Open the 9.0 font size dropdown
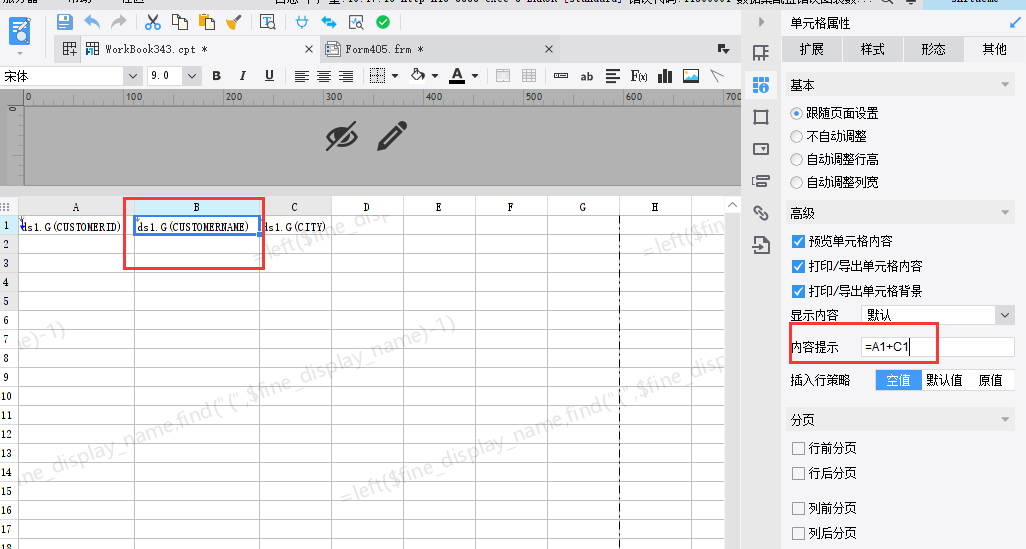The height and width of the screenshot is (549, 1026). pyautogui.click(x=192, y=76)
